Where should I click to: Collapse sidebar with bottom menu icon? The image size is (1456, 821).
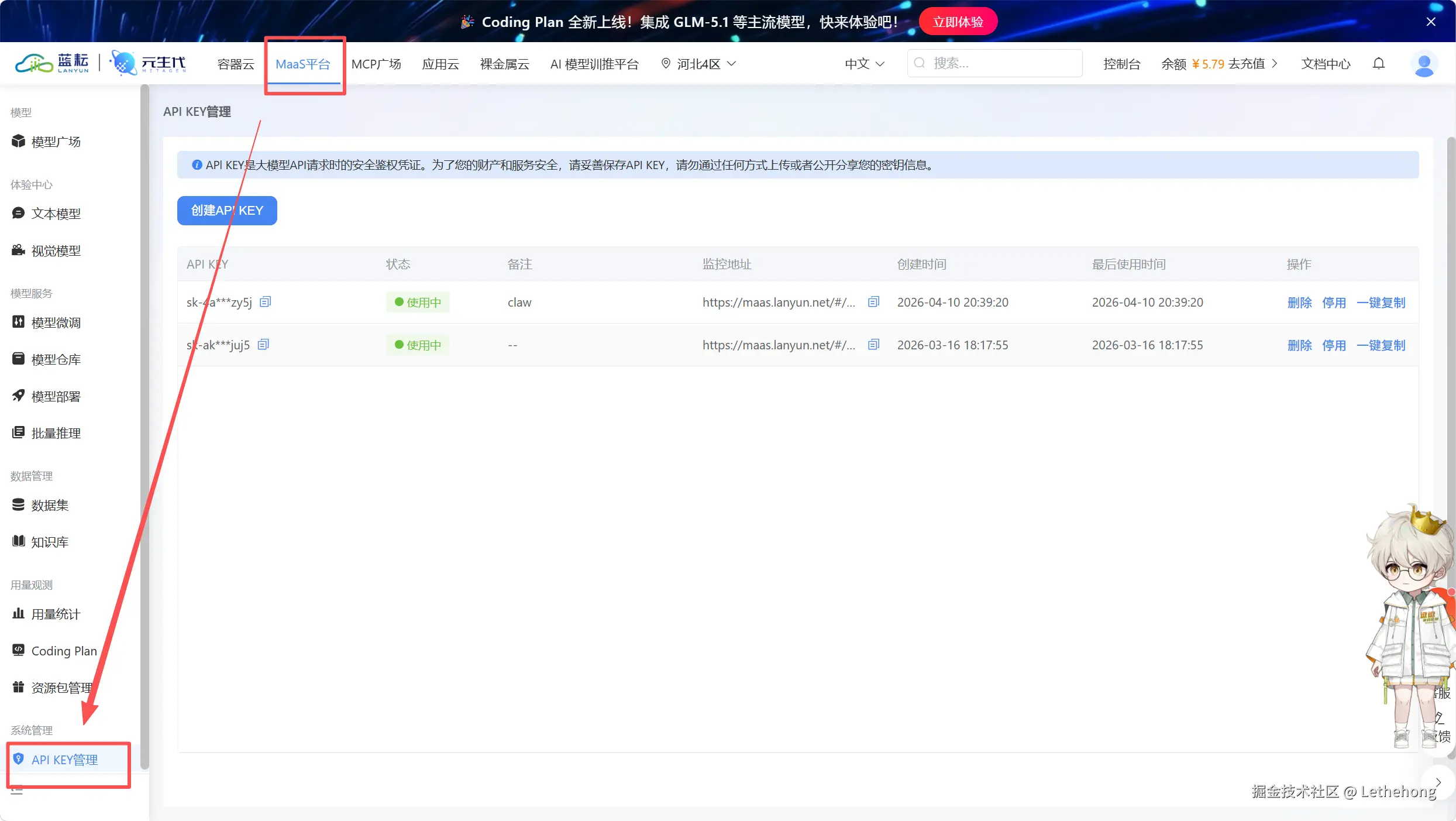pyautogui.click(x=17, y=791)
